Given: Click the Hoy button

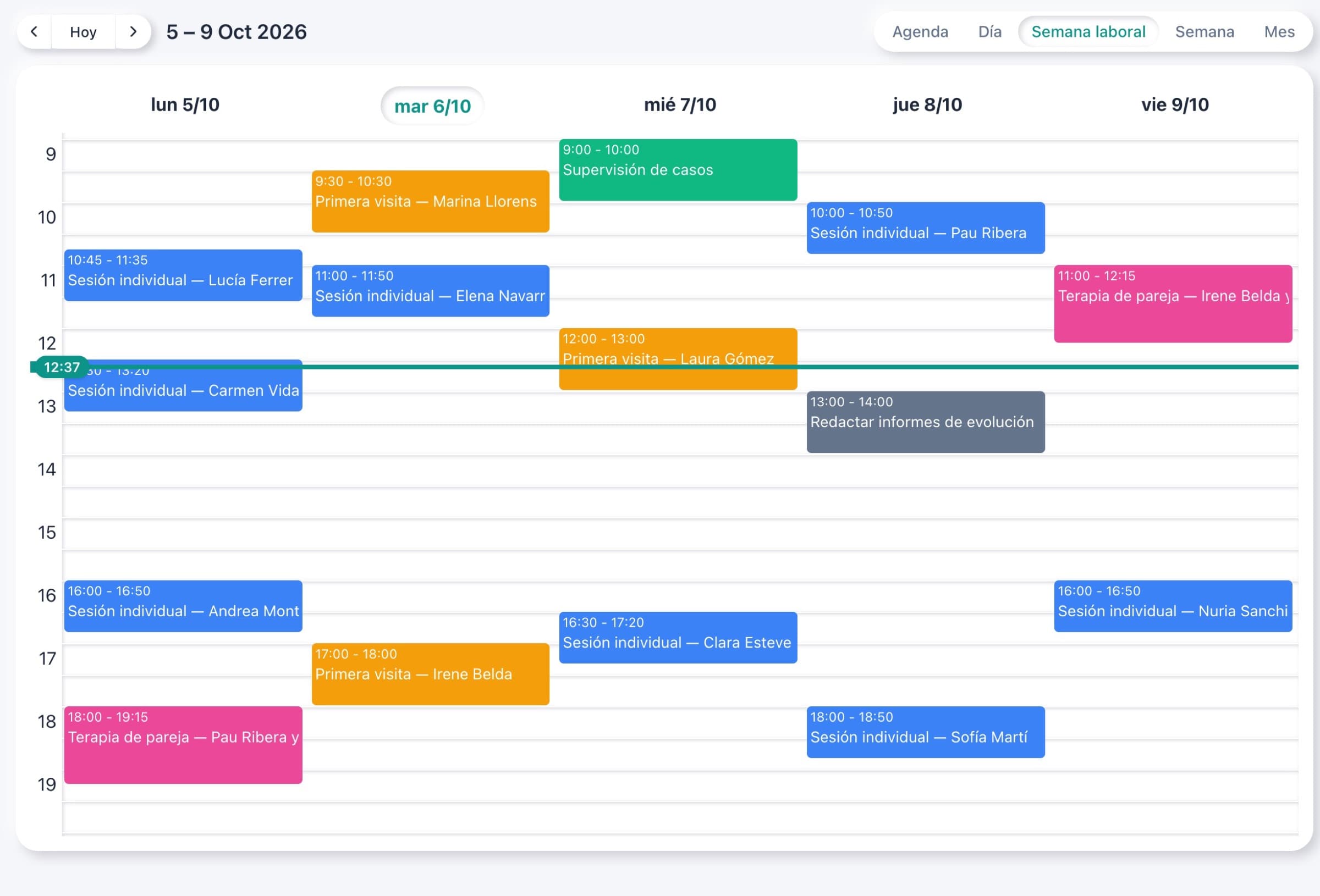Looking at the screenshot, I should point(84,32).
